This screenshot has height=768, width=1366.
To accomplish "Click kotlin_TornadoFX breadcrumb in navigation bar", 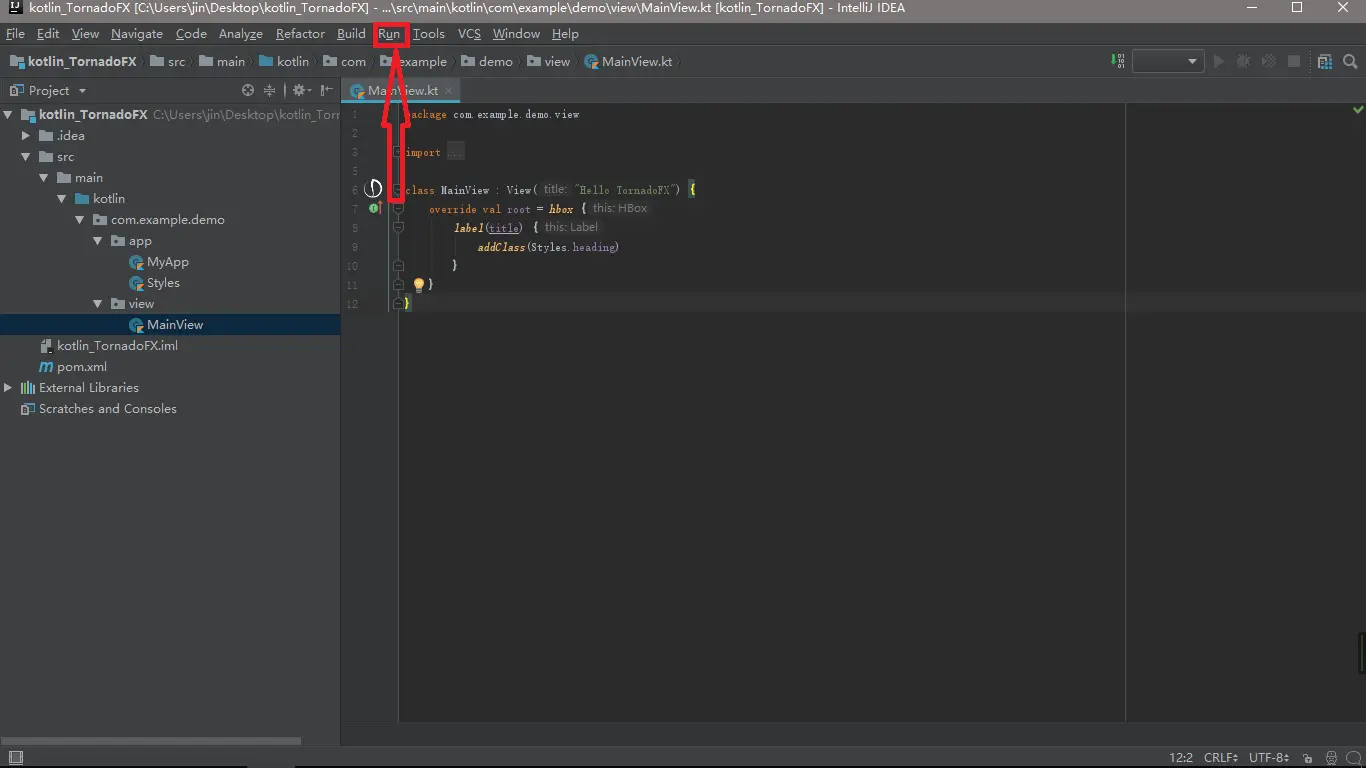I will (73, 61).
